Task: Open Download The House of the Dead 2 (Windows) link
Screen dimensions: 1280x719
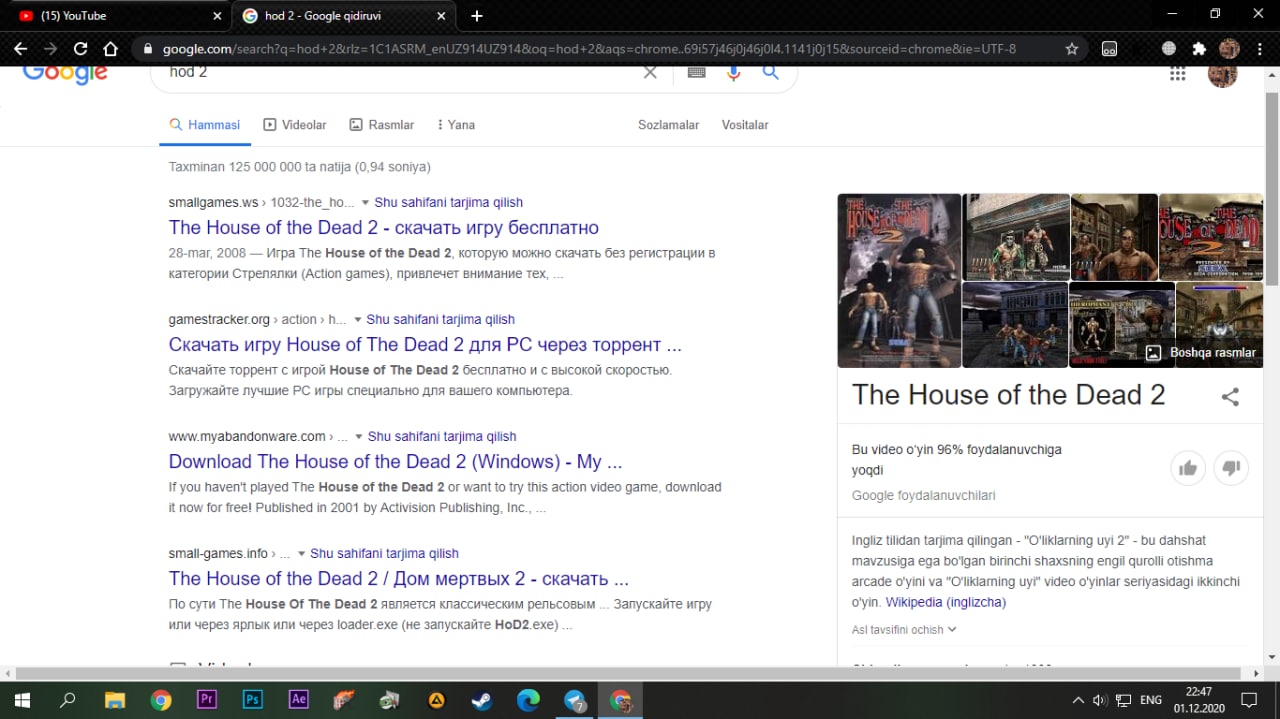Action: pyautogui.click(x=396, y=462)
